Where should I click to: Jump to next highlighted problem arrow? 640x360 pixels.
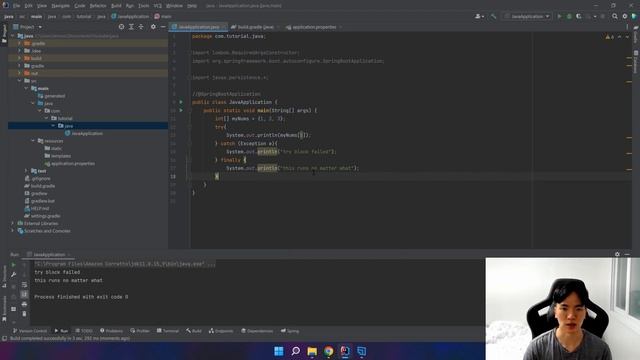[x=627, y=37]
